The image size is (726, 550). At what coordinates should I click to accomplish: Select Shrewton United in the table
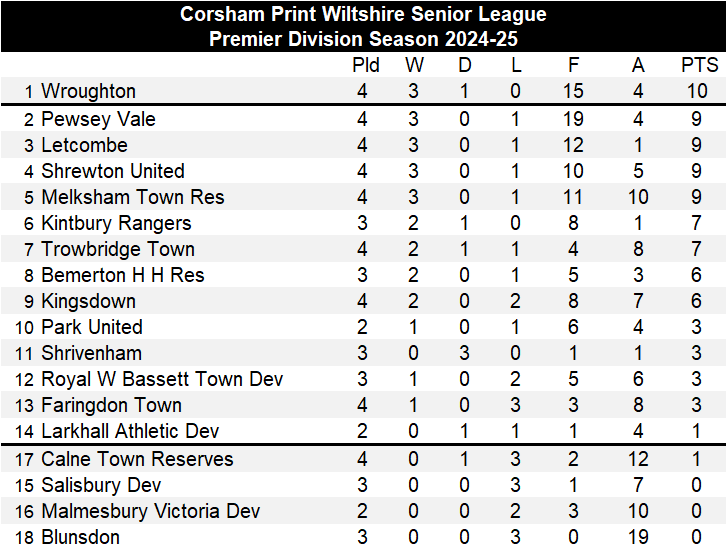(x=112, y=171)
